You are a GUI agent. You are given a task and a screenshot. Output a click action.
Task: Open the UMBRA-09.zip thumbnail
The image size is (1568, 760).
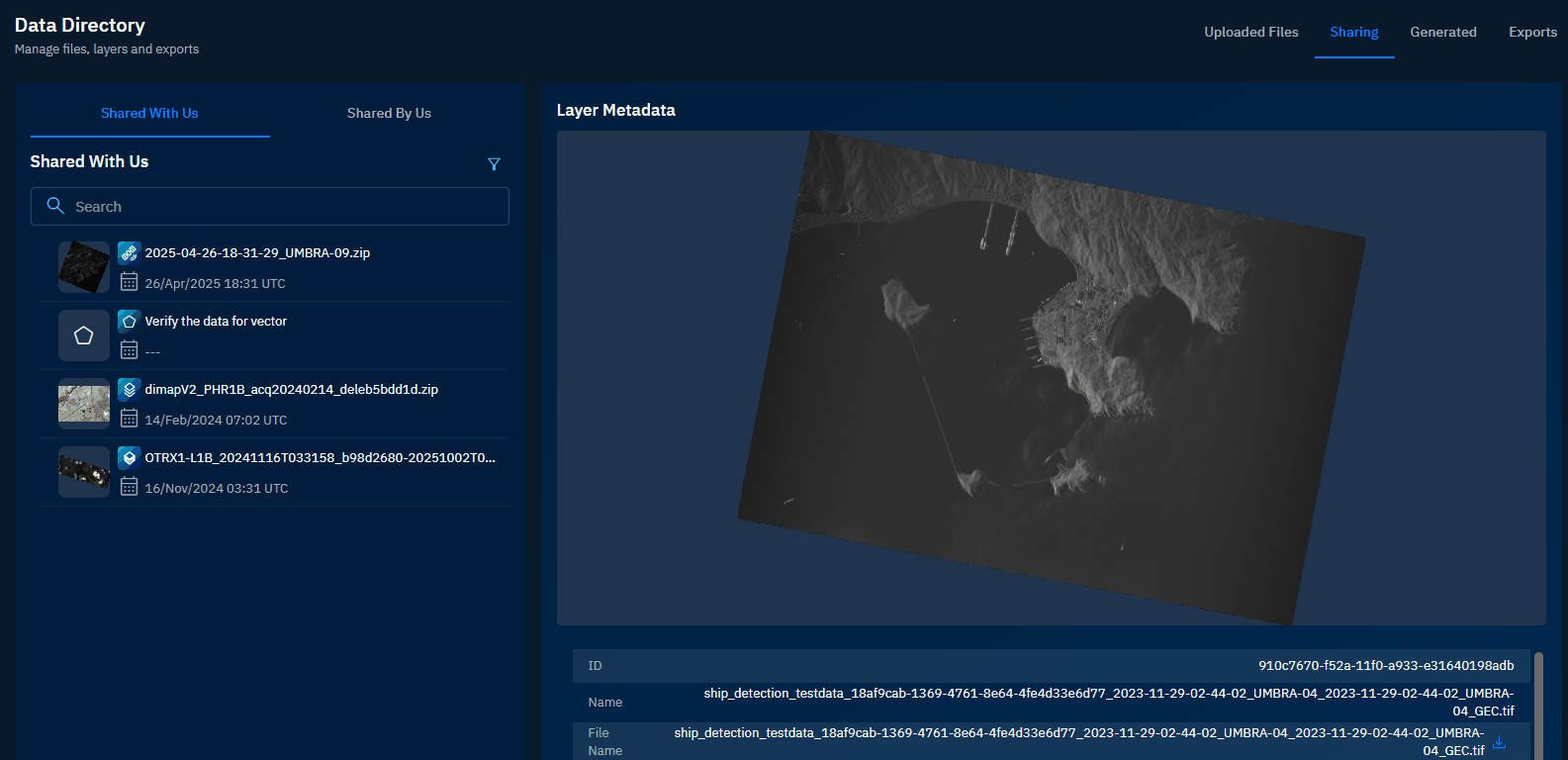click(x=84, y=267)
